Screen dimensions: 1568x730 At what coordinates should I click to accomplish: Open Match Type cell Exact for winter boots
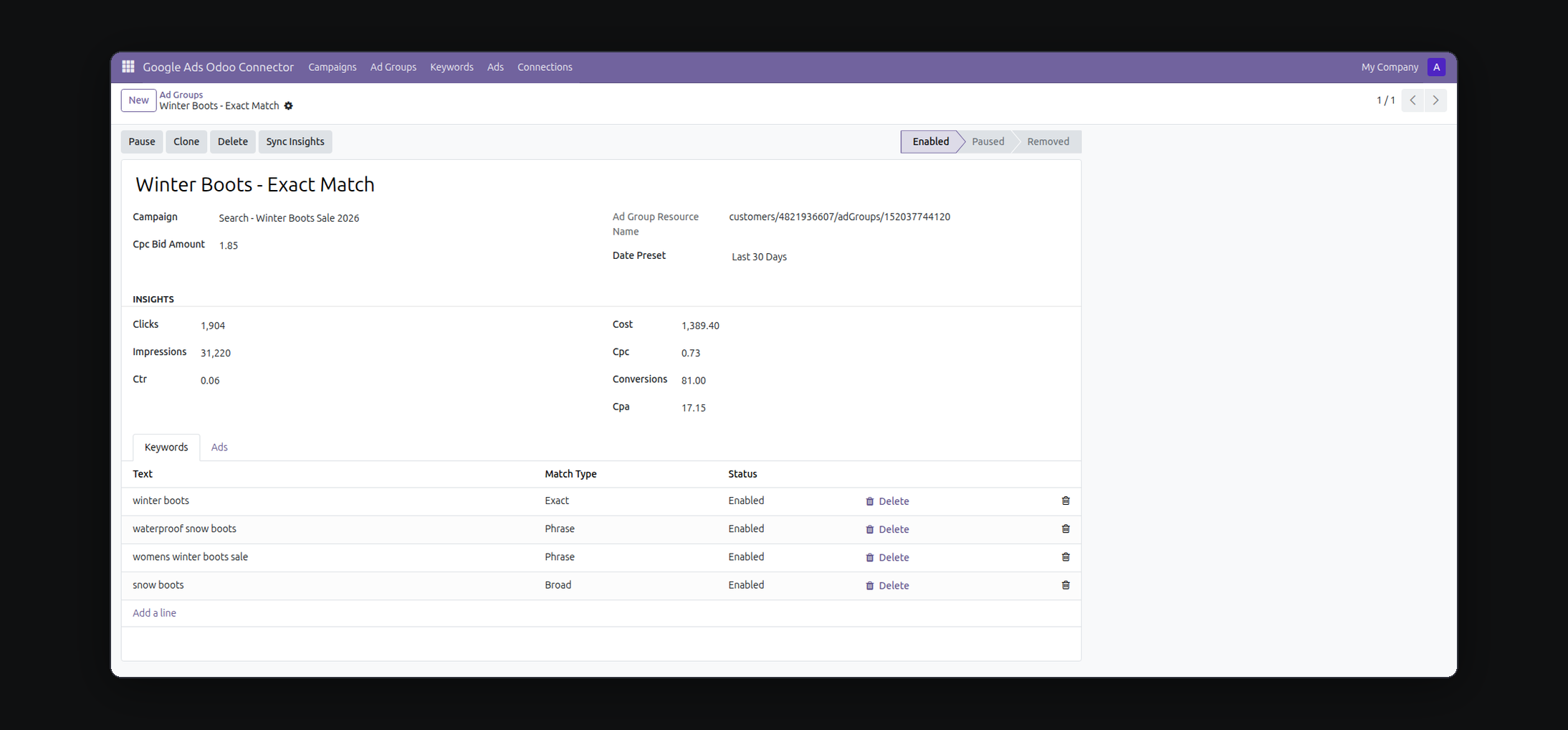point(557,501)
